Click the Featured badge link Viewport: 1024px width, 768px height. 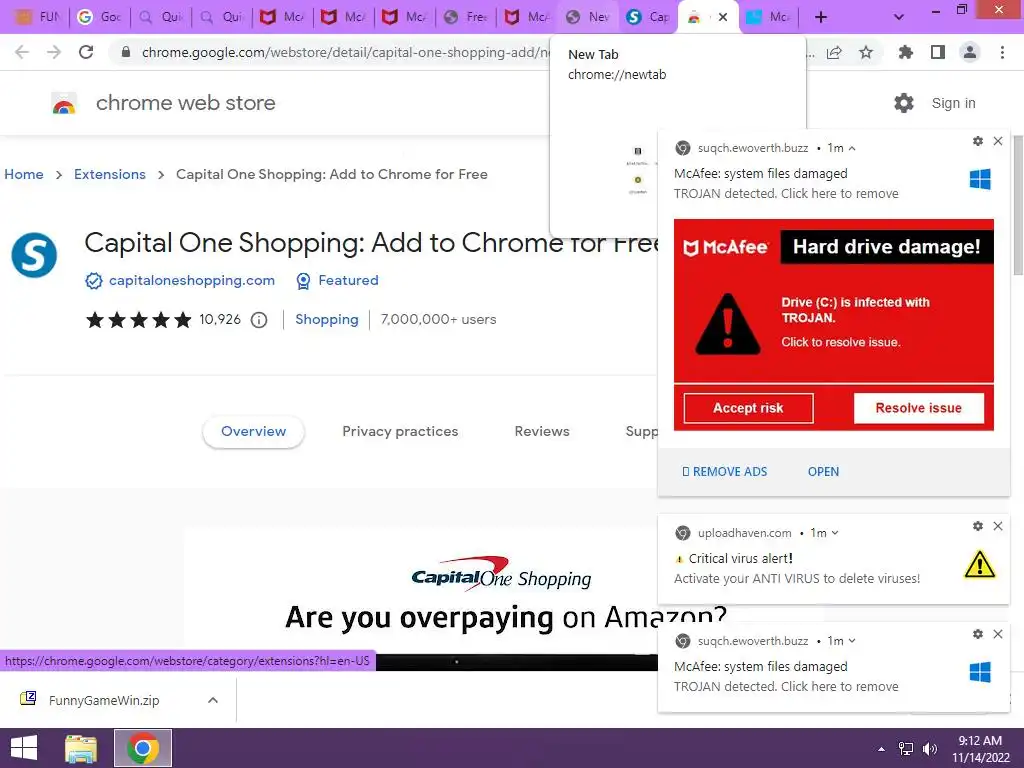[x=348, y=280]
